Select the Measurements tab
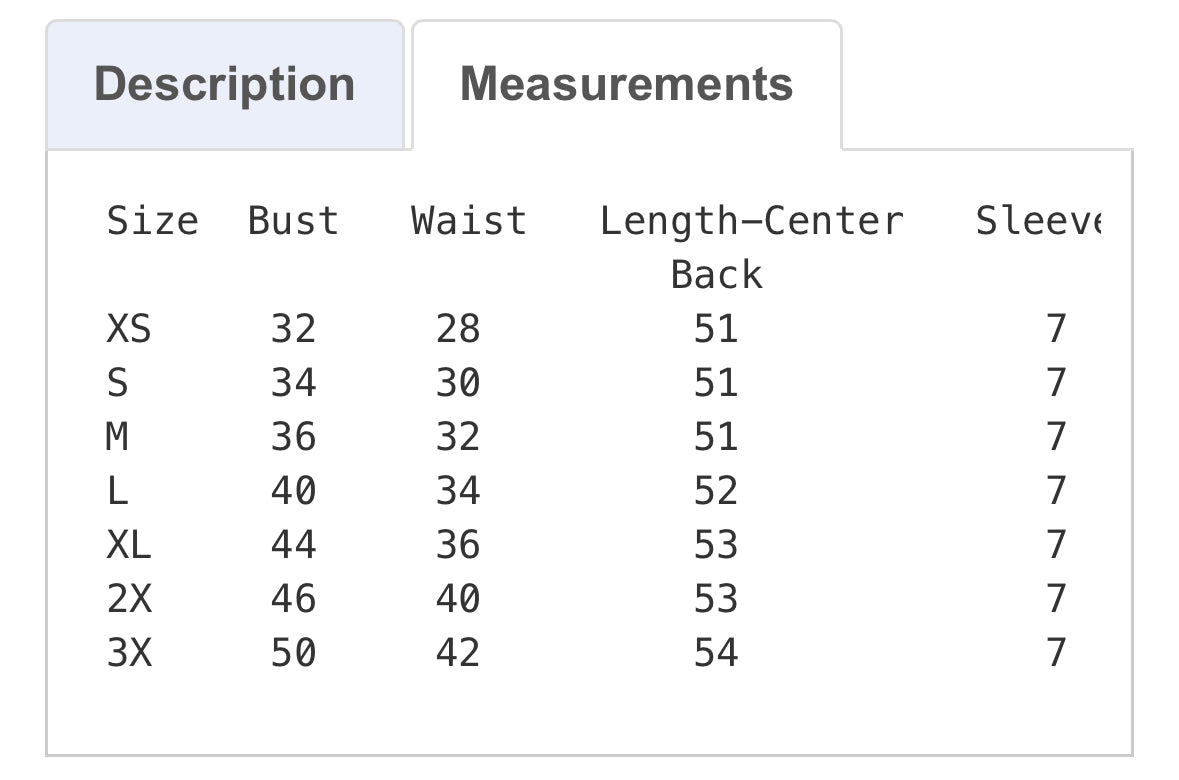This screenshot has height=780, width=1179. 627,84
